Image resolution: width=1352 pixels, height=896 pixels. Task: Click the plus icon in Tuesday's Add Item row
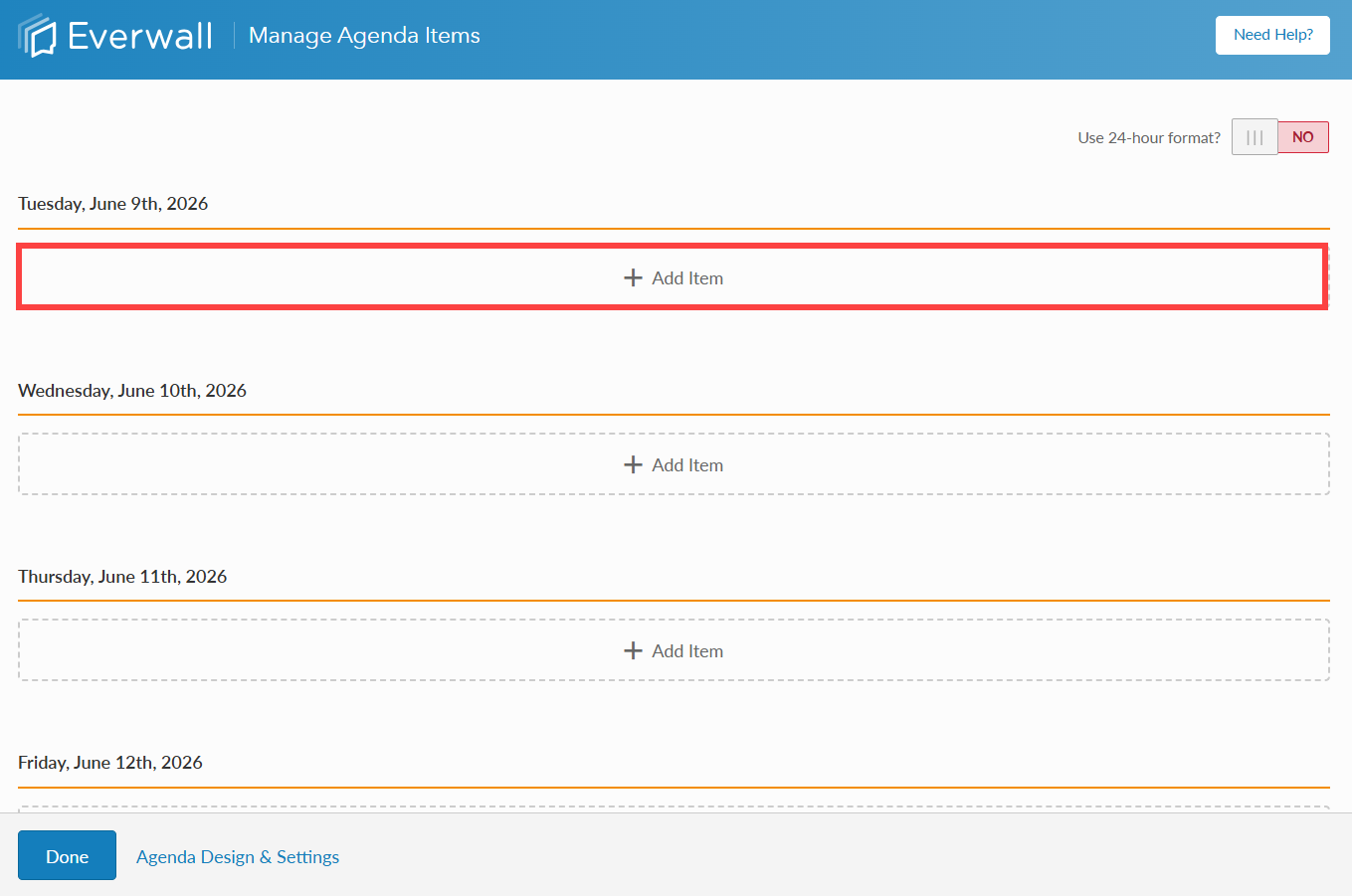634,277
